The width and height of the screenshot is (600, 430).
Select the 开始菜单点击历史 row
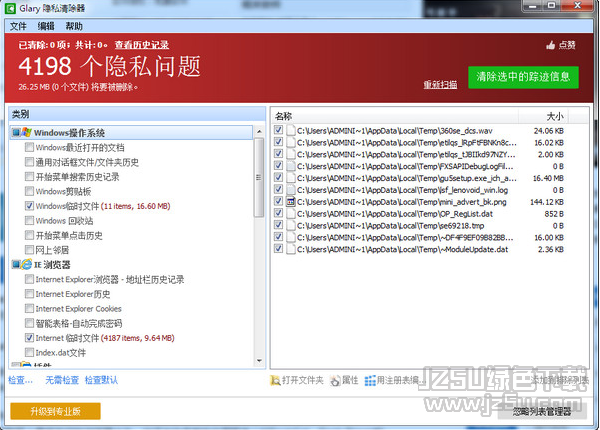coord(69,235)
